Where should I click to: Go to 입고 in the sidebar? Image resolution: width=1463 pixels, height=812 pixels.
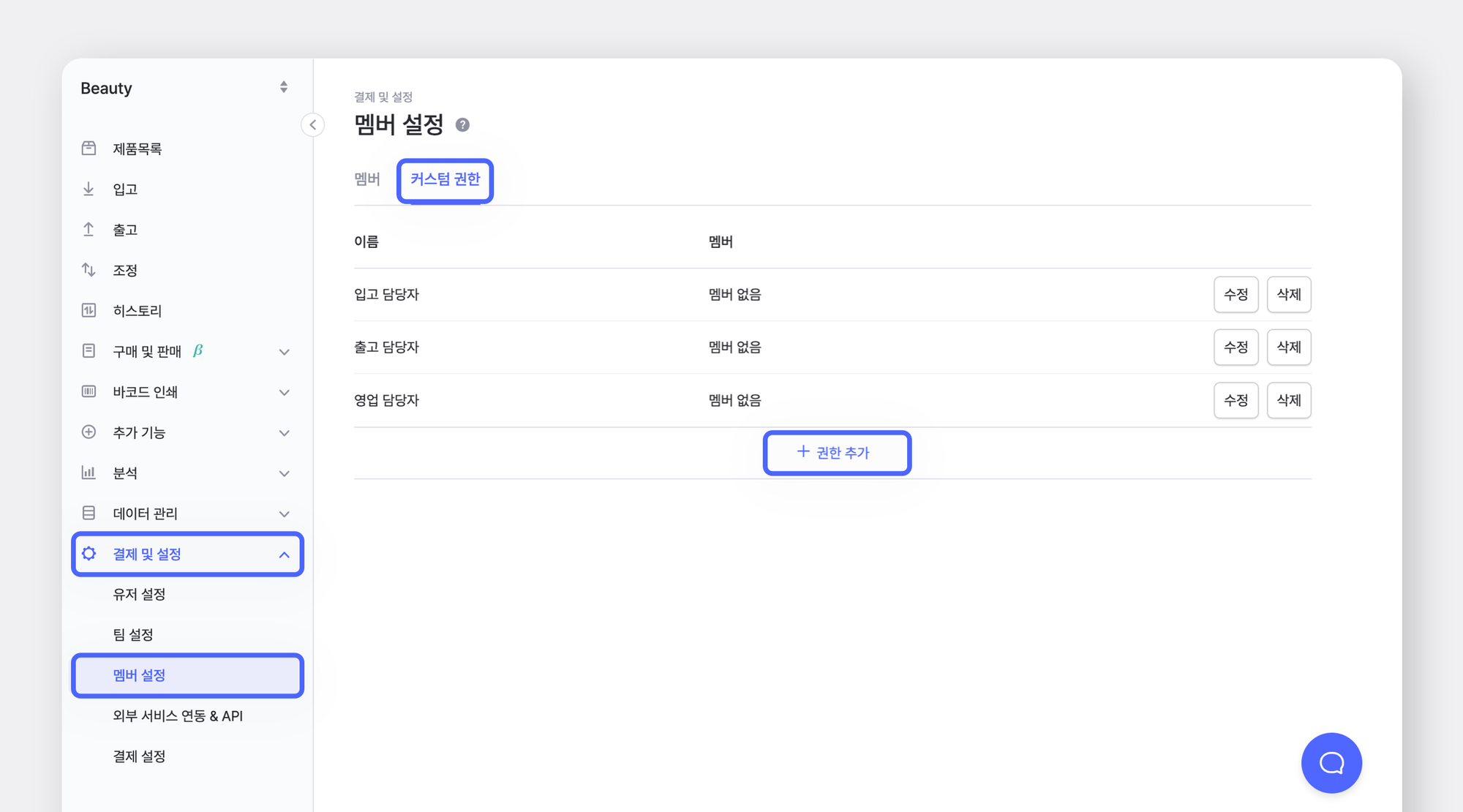click(188, 189)
